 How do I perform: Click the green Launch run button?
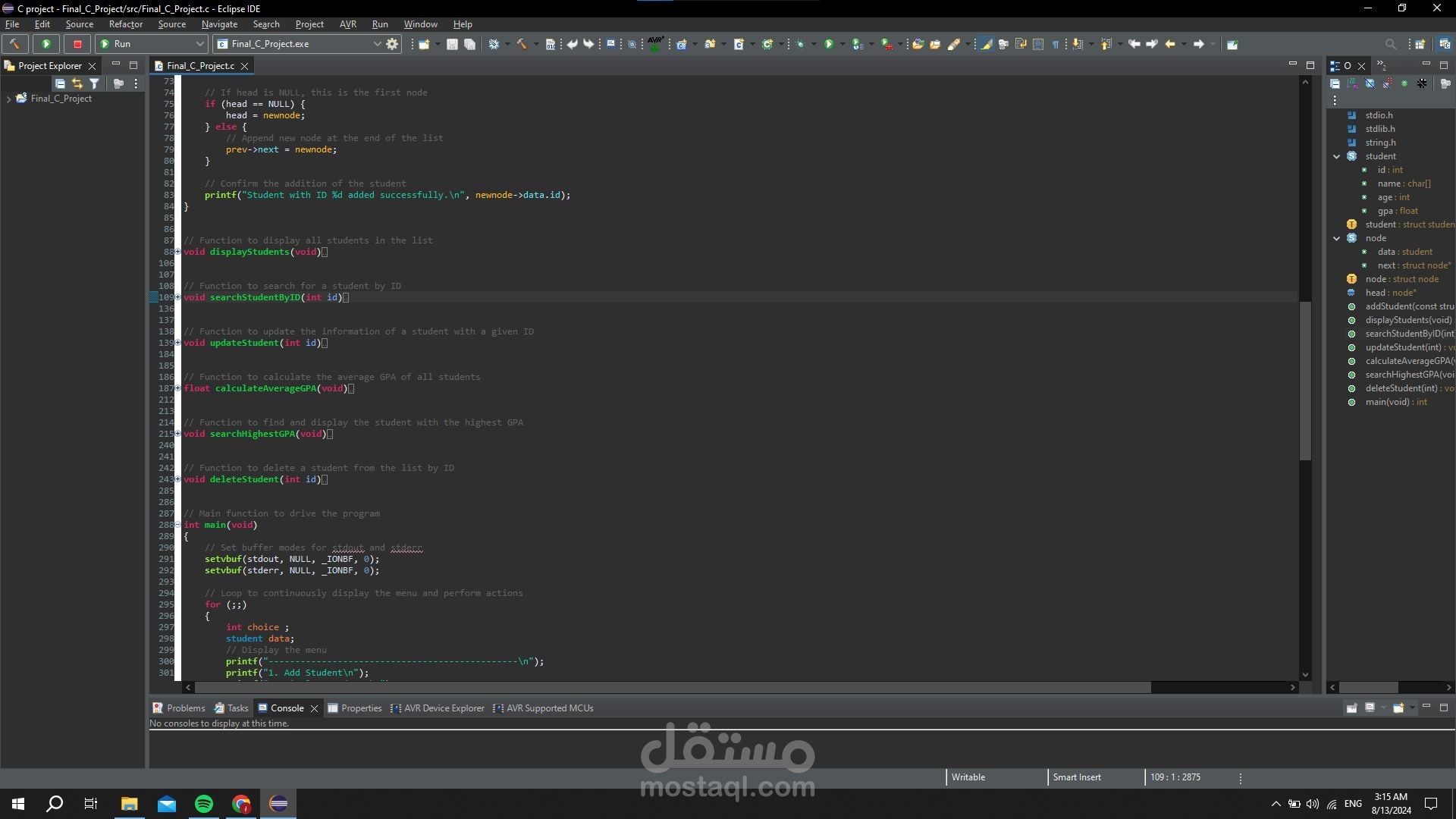pyautogui.click(x=45, y=44)
